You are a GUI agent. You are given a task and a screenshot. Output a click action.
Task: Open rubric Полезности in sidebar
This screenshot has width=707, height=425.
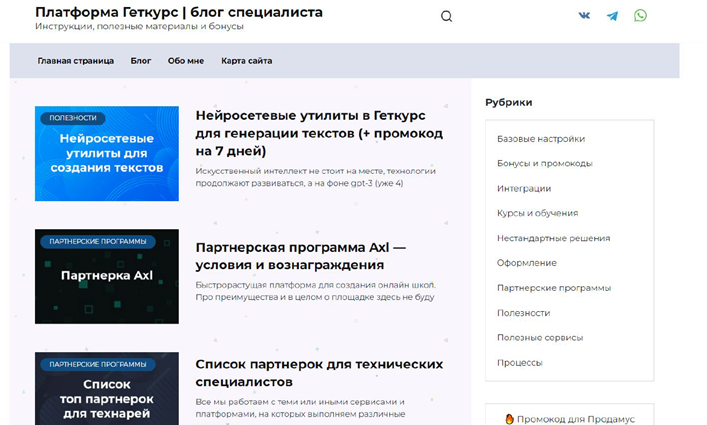click(x=523, y=313)
